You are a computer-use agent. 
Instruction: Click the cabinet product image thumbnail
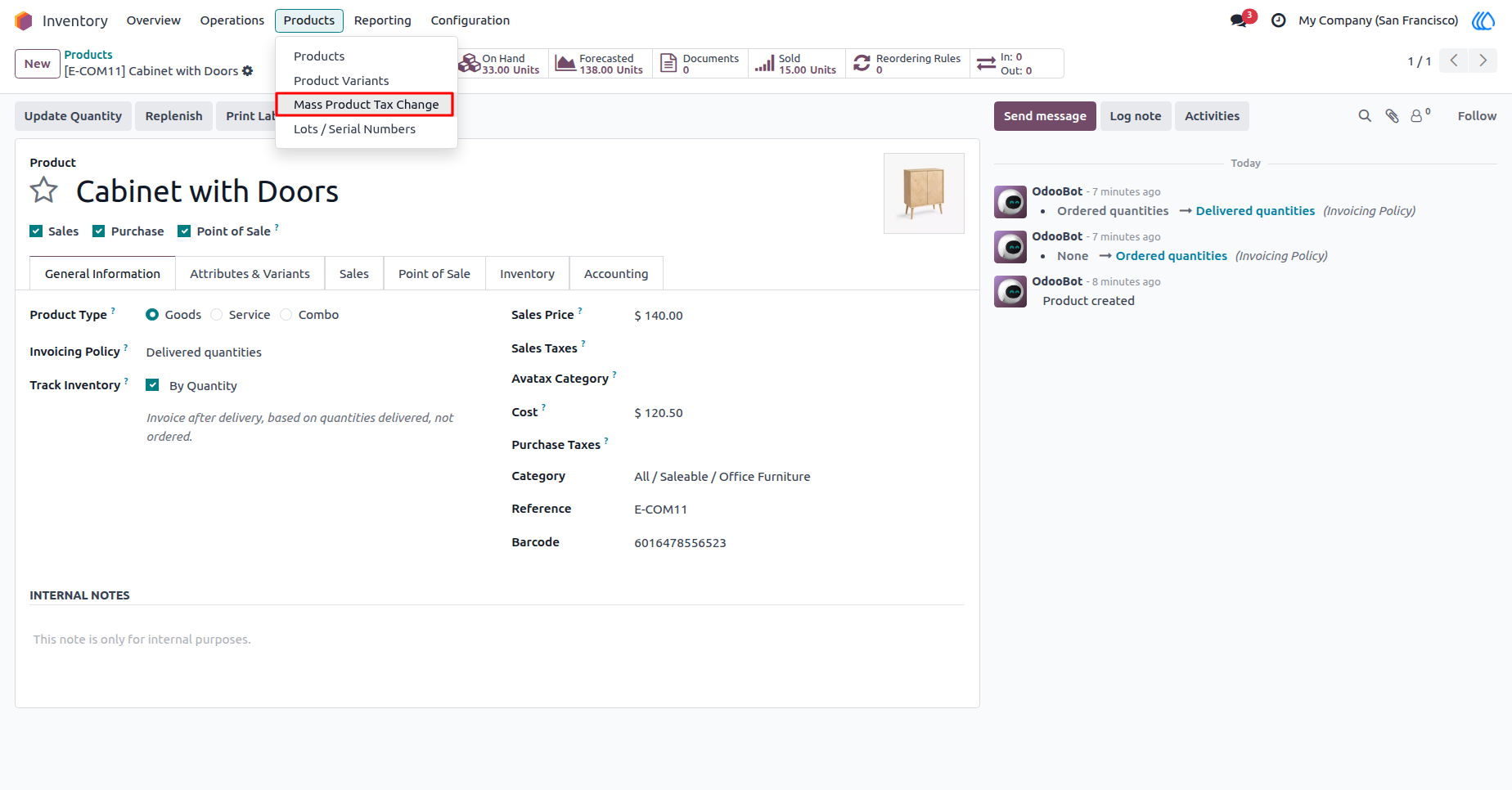coord(924,193)
